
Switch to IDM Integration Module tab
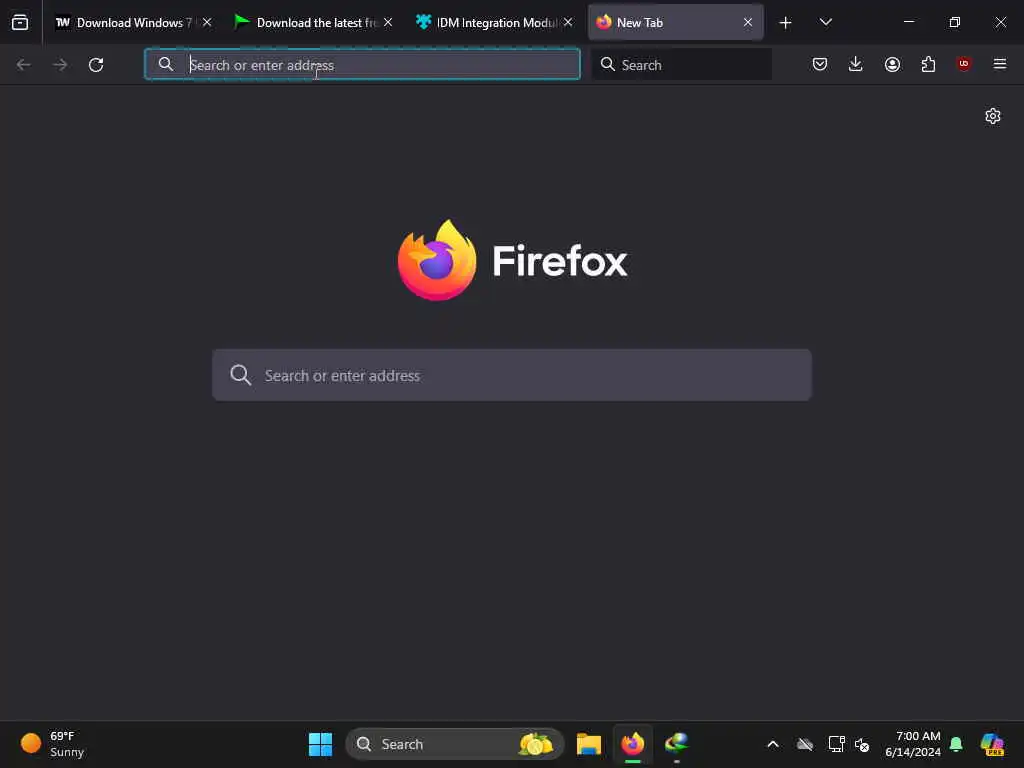494,22
